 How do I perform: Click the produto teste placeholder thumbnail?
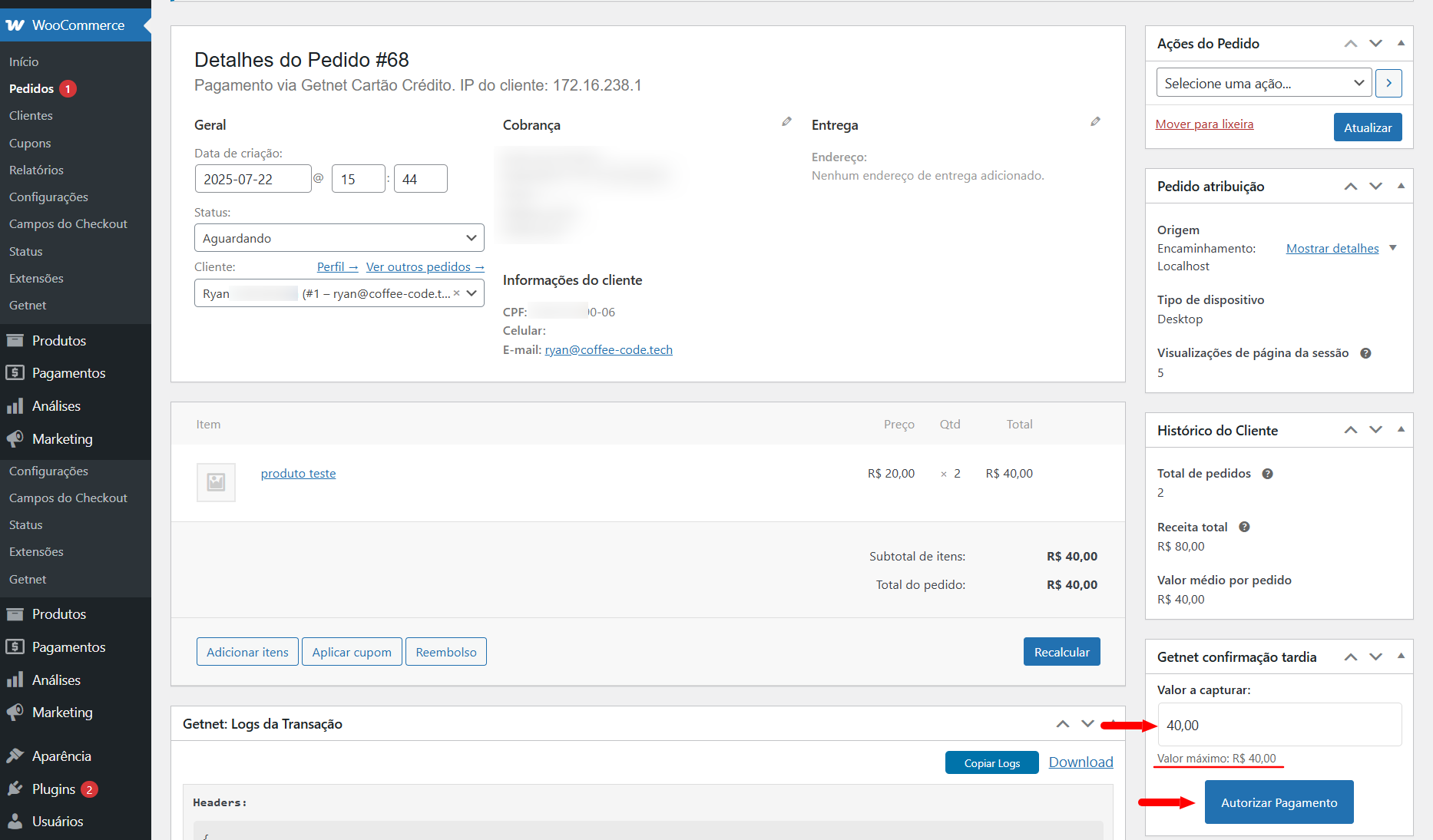tap(216, 482)
